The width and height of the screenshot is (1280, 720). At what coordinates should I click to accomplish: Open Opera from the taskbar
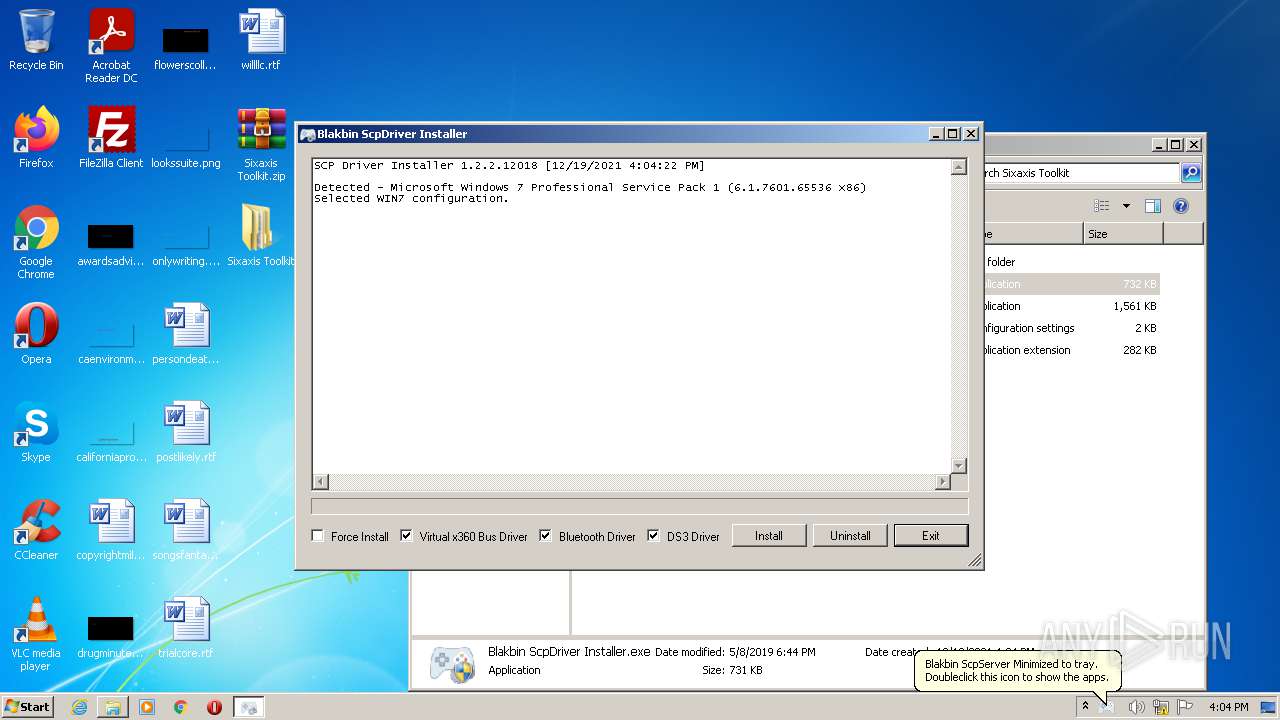tap(215, 707)
